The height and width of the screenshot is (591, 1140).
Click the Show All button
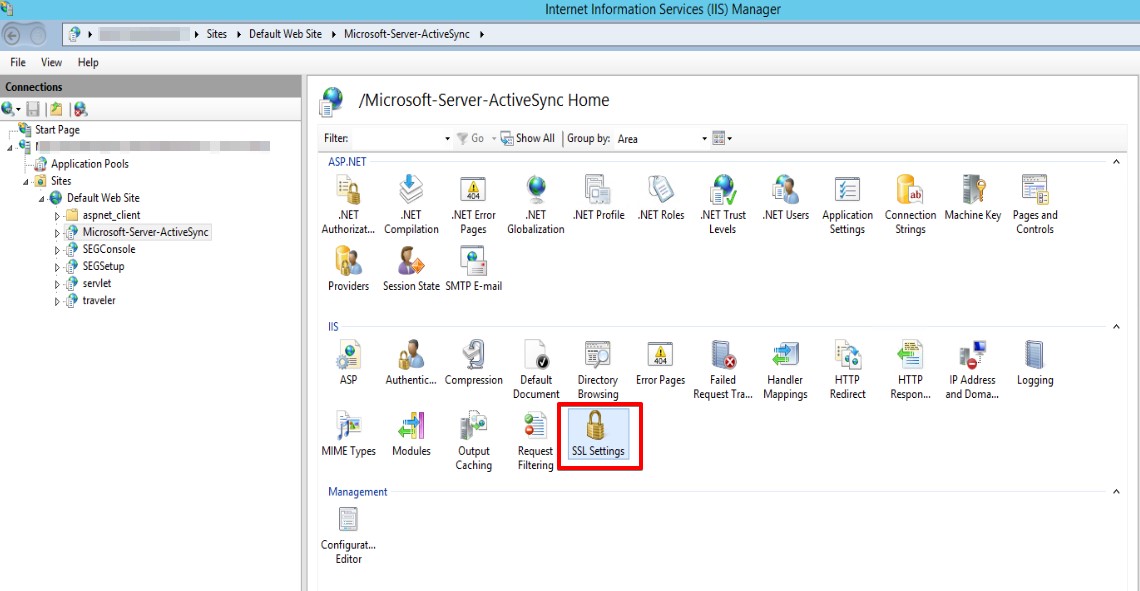pyautogui.click(x=528, y=139)
